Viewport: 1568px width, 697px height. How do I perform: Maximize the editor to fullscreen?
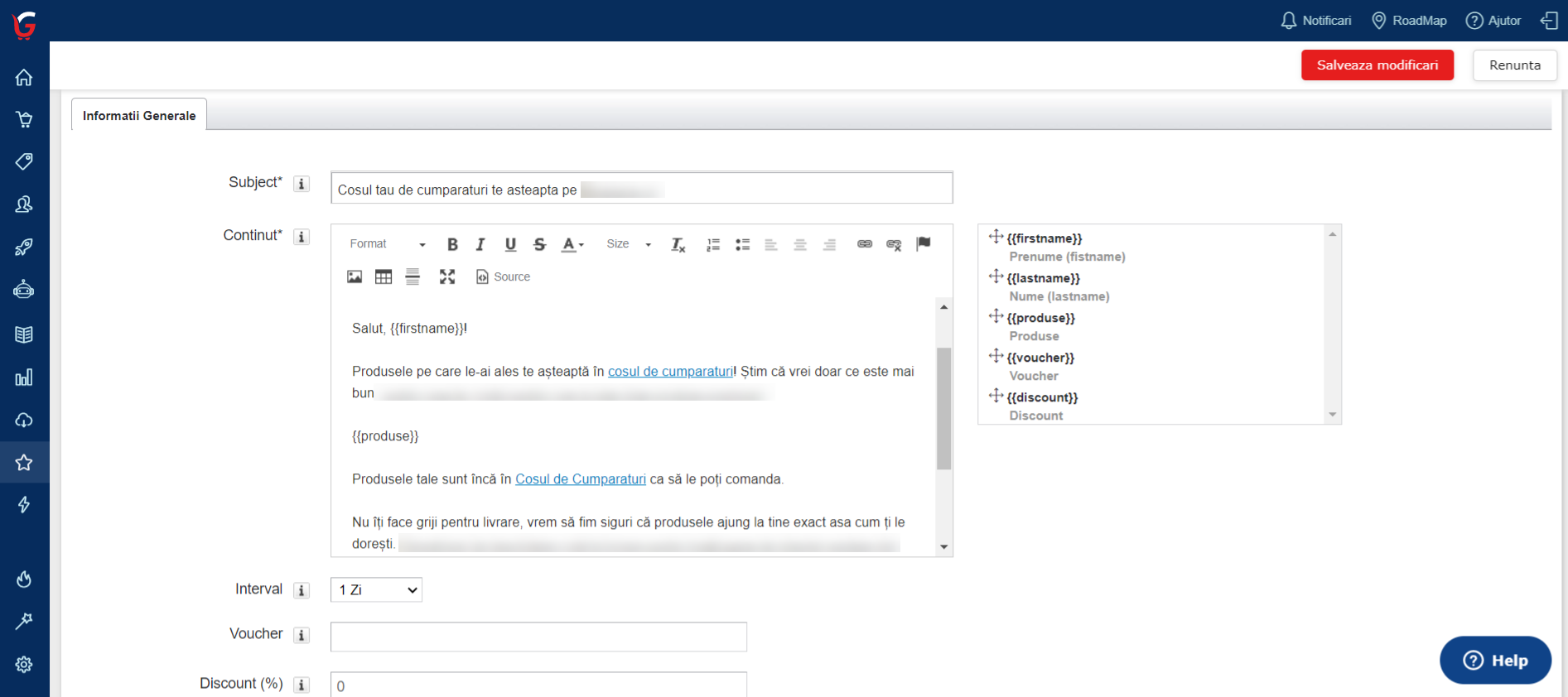coord(447,277)
